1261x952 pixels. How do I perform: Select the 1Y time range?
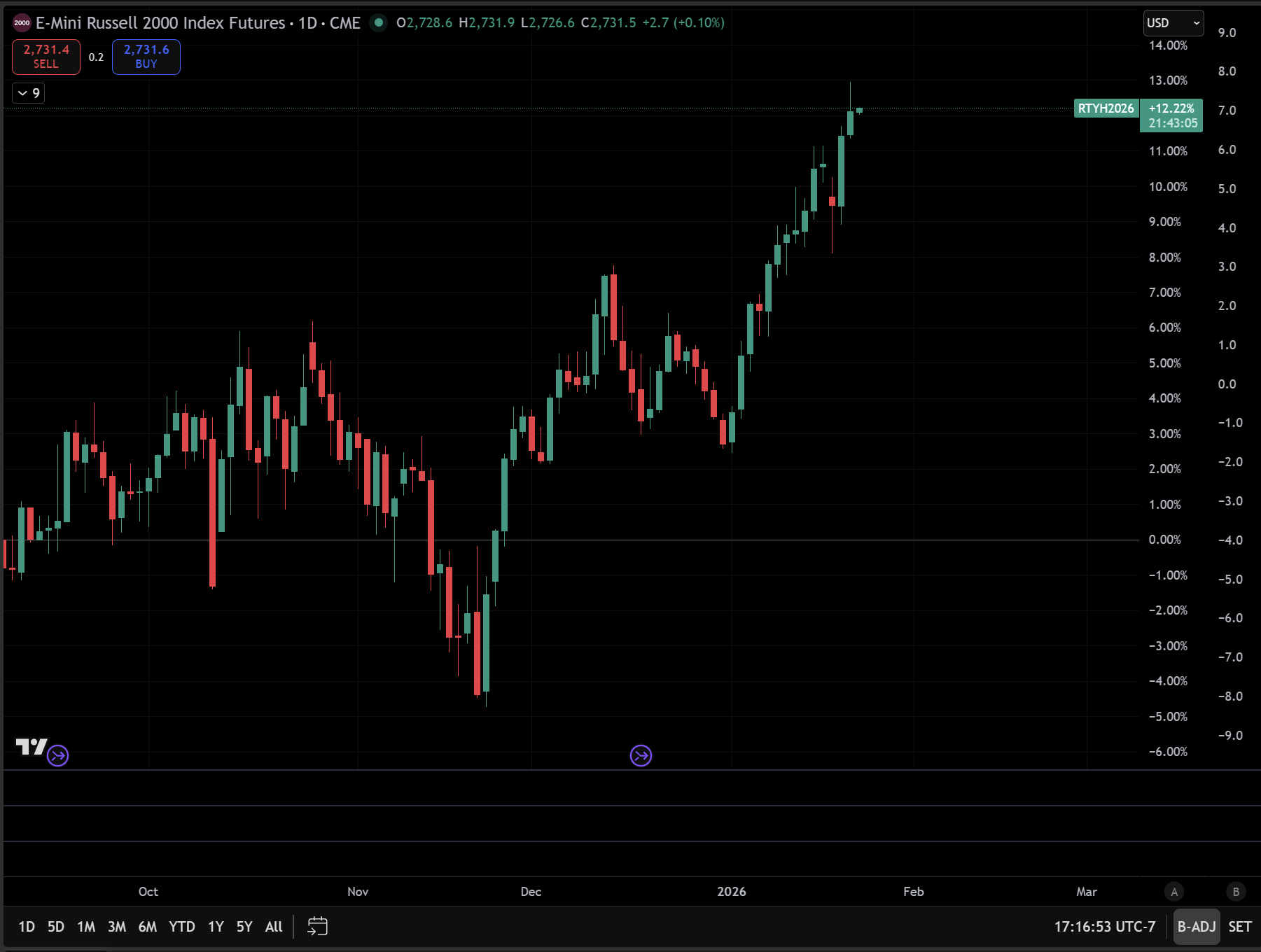pyautogui.click(x=216, y=927)
